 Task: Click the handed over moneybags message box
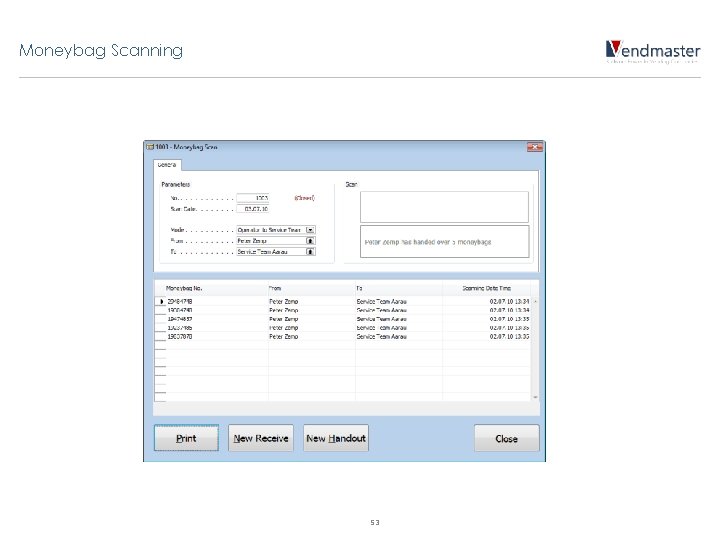(444, 242)
